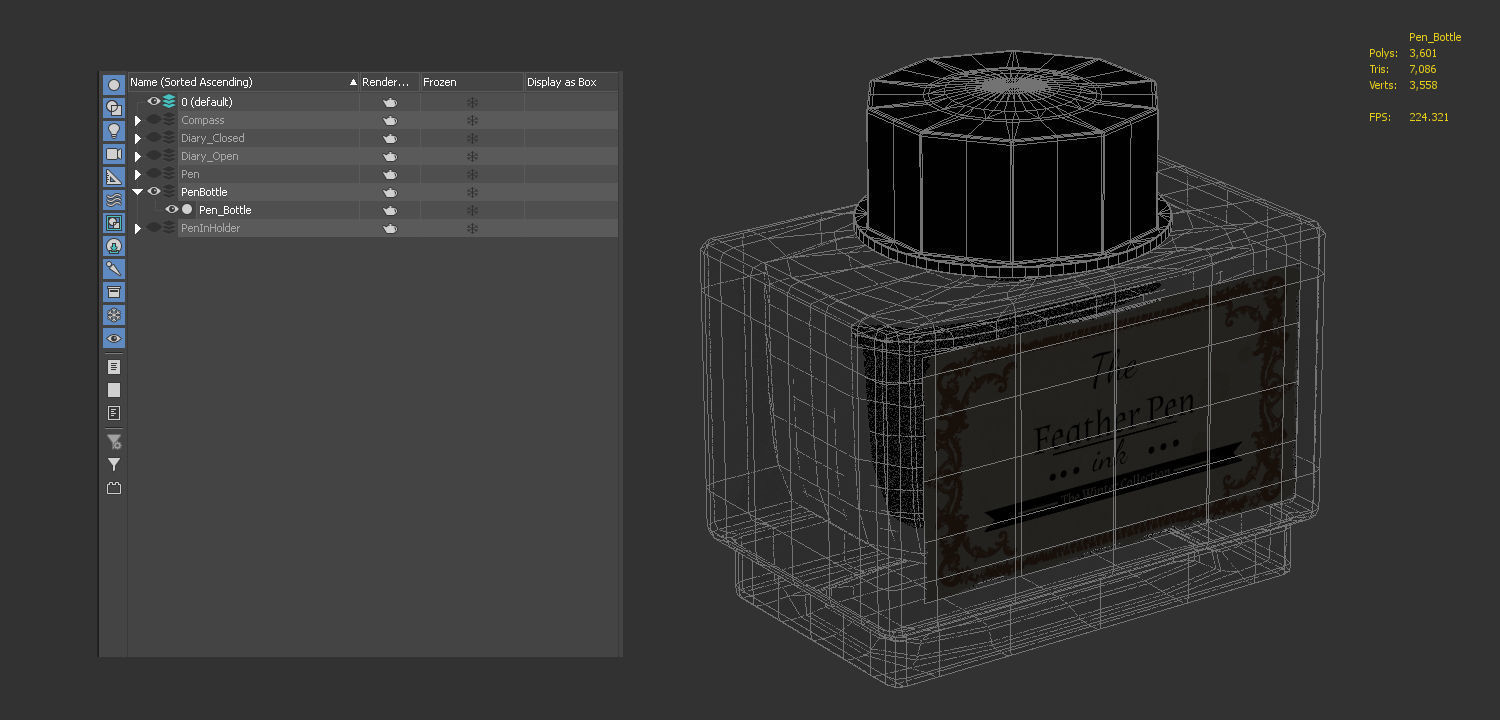Select the PenBottle layer name
The width and height of the screenshot is (1500, 720).
click(204, 192)
